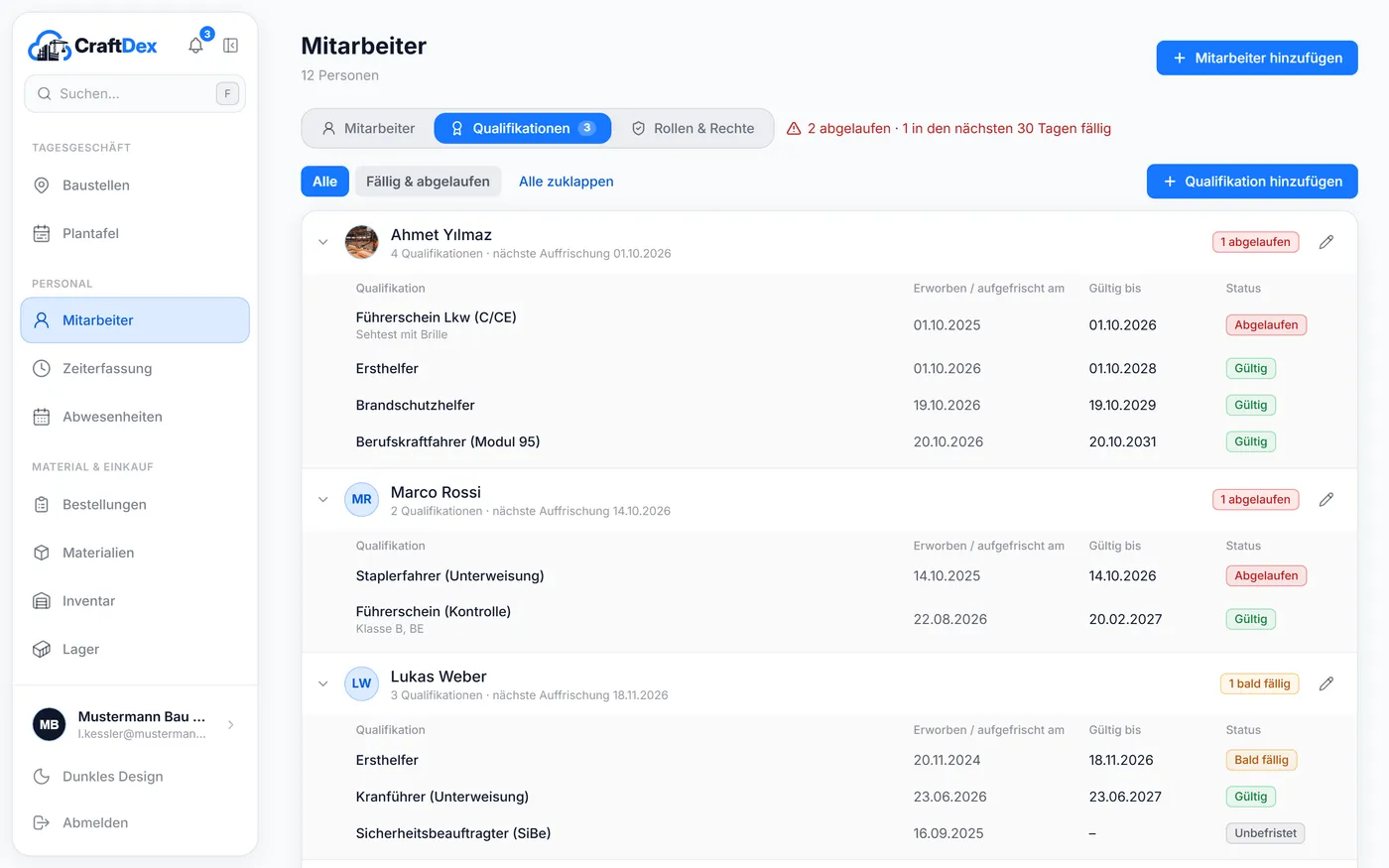The height and width of the screenshot is (868, 1389).
Task: Click the CraftDex logo
Action: tap(93, 46)
